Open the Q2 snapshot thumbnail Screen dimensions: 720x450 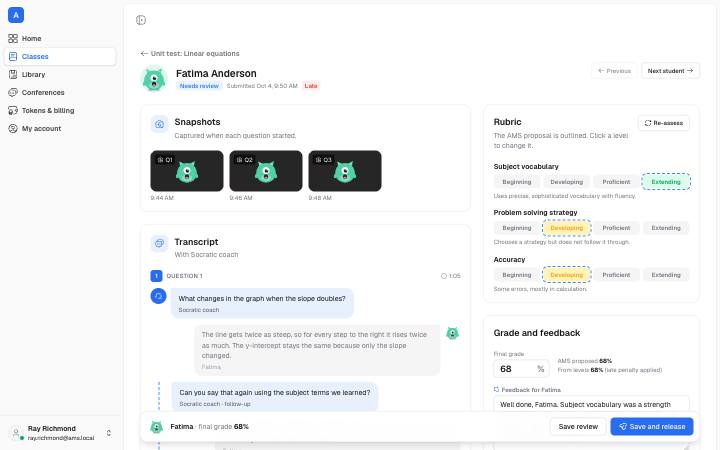pos(266,171)
